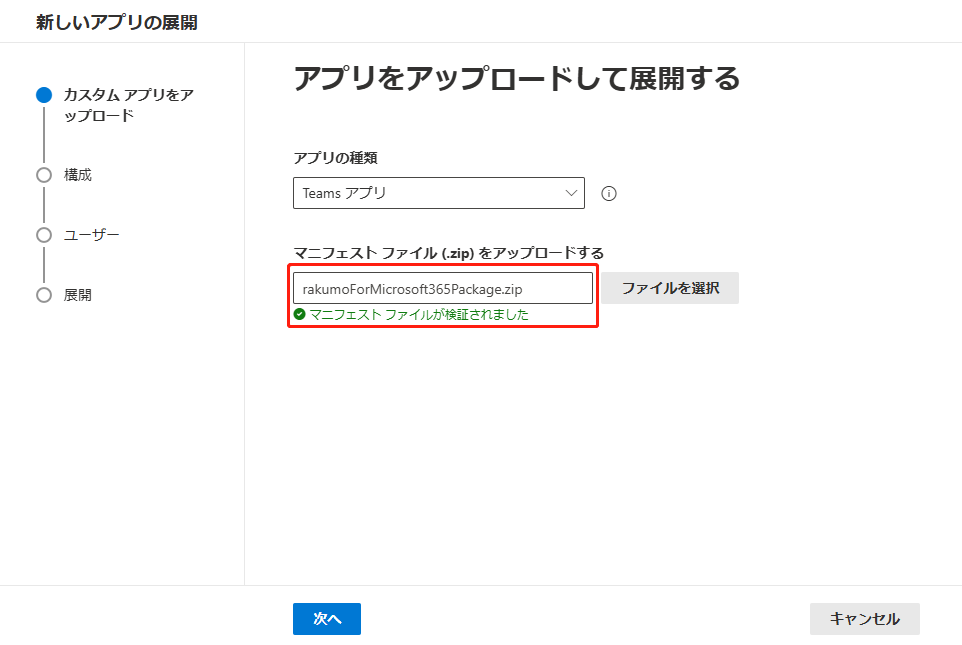
Task: Click the アプリをアップロードして展開する heading
Action: point(517,79)
